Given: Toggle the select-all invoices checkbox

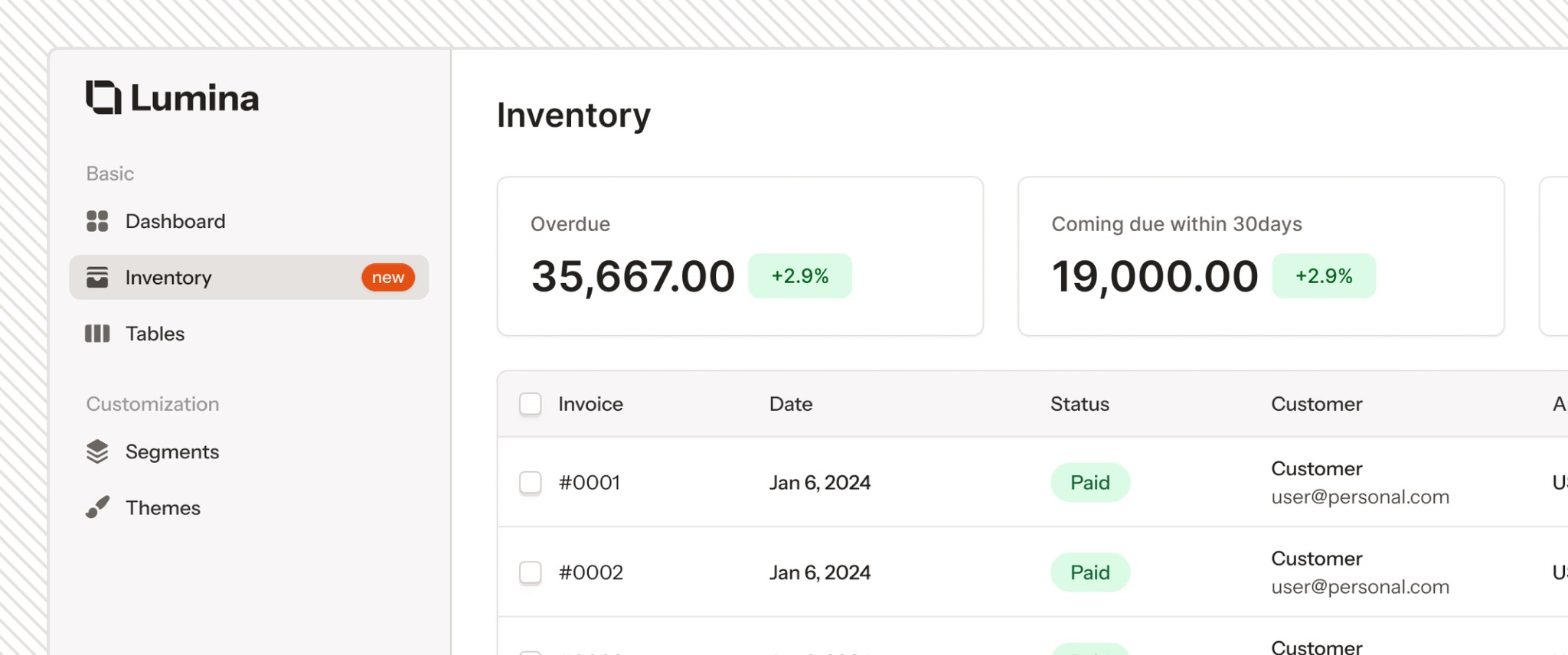Looking at the screenshot, I should click(531, 404).
